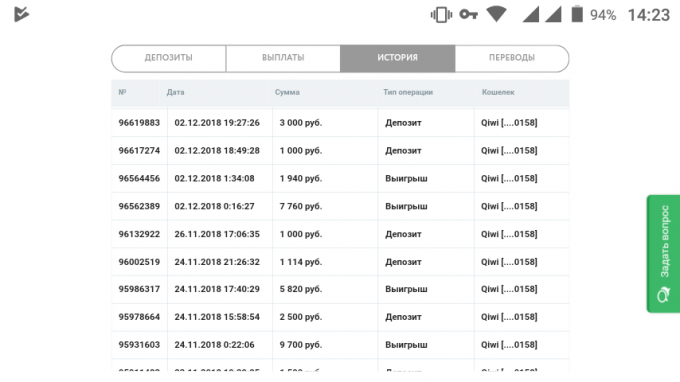Image resolution: width=680 pixels, height=382 pixels.
Task: Click Qiwi wallet in row 95931603
Action: (509, 345)
